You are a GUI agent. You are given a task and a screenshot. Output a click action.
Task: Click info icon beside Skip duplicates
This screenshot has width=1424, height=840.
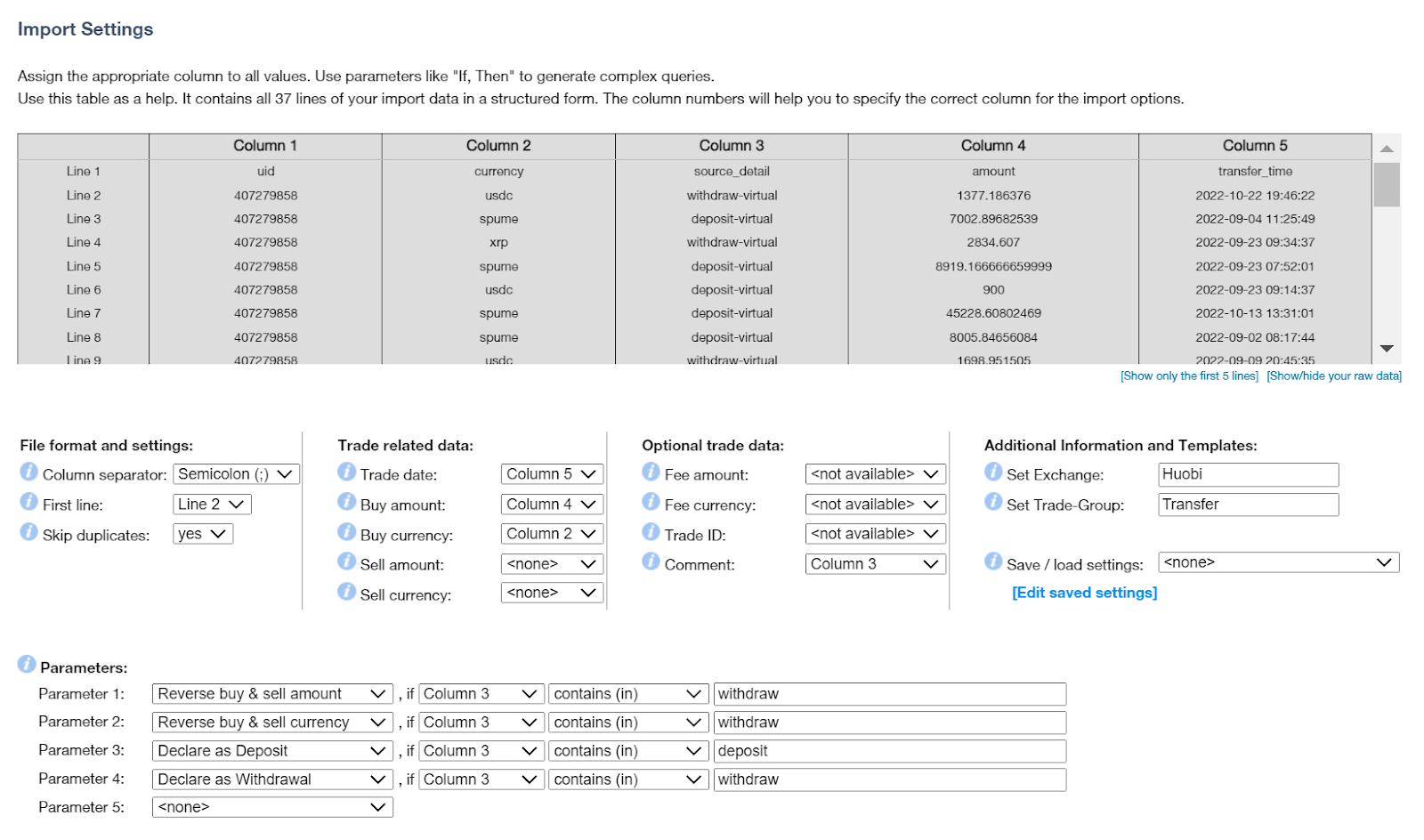pyautogui.click(x=28, y=532)
